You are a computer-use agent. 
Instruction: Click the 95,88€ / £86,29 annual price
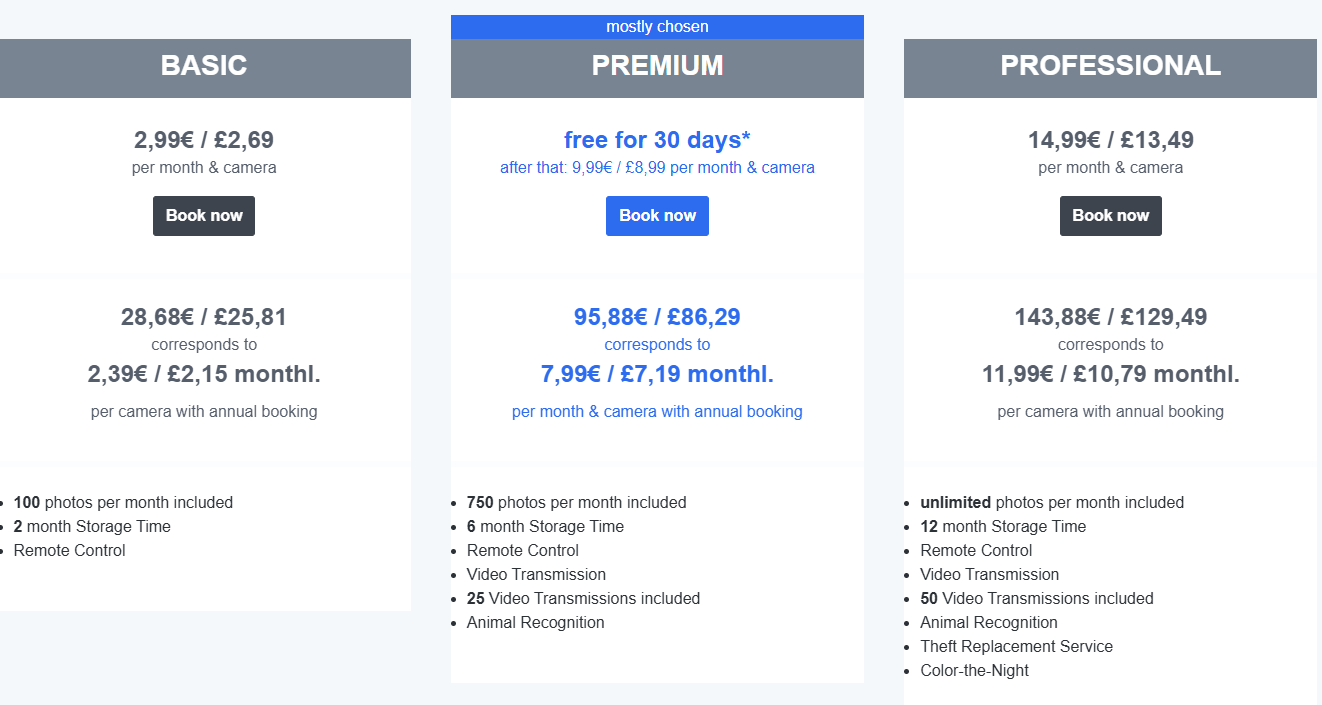(x=657, y=317)
